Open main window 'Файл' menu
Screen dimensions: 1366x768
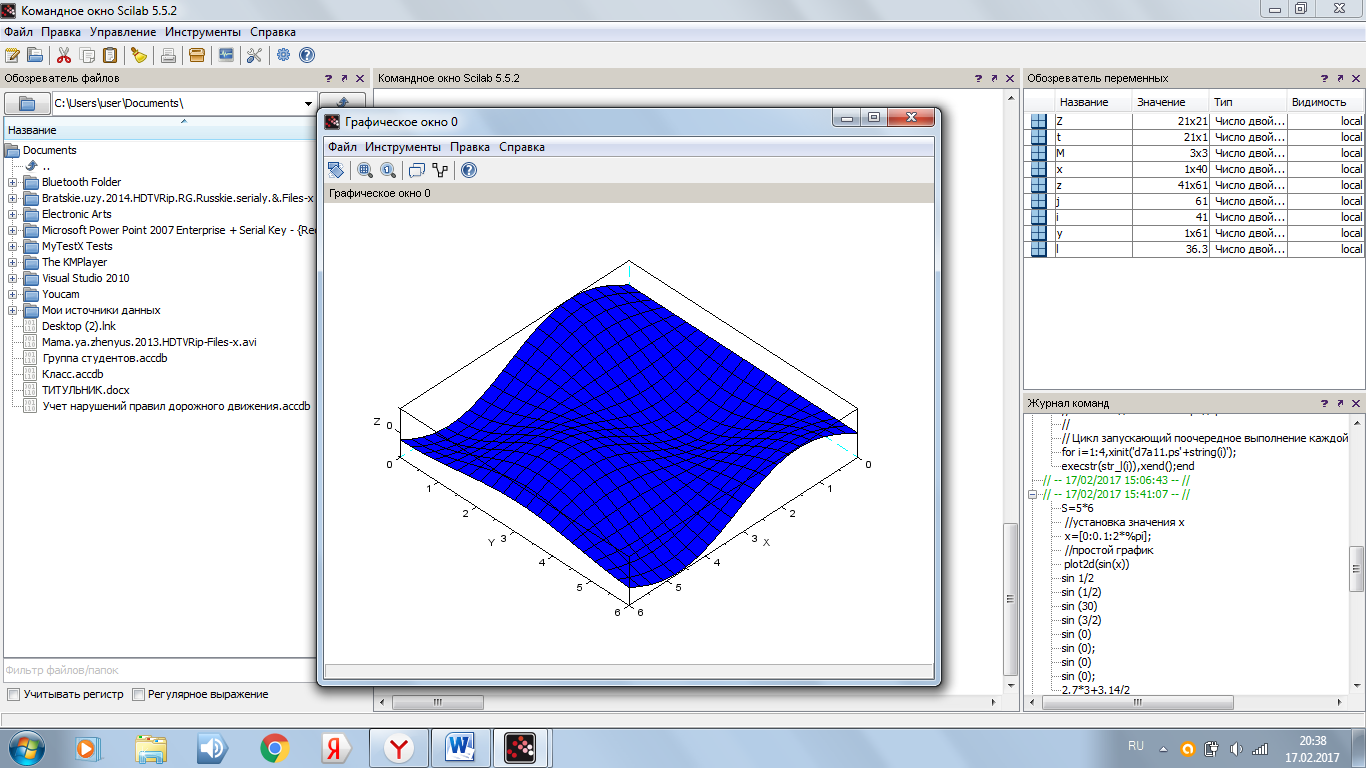(x=18, y=32)
